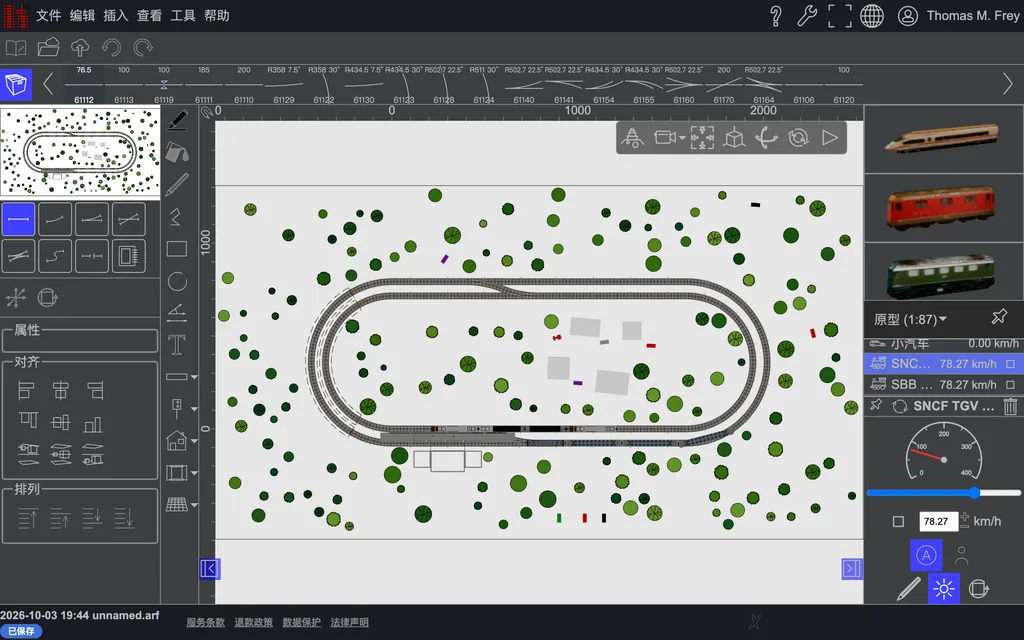Select the Text tool in the sidebar
The image size is (1024, 640).
[177, 344]
